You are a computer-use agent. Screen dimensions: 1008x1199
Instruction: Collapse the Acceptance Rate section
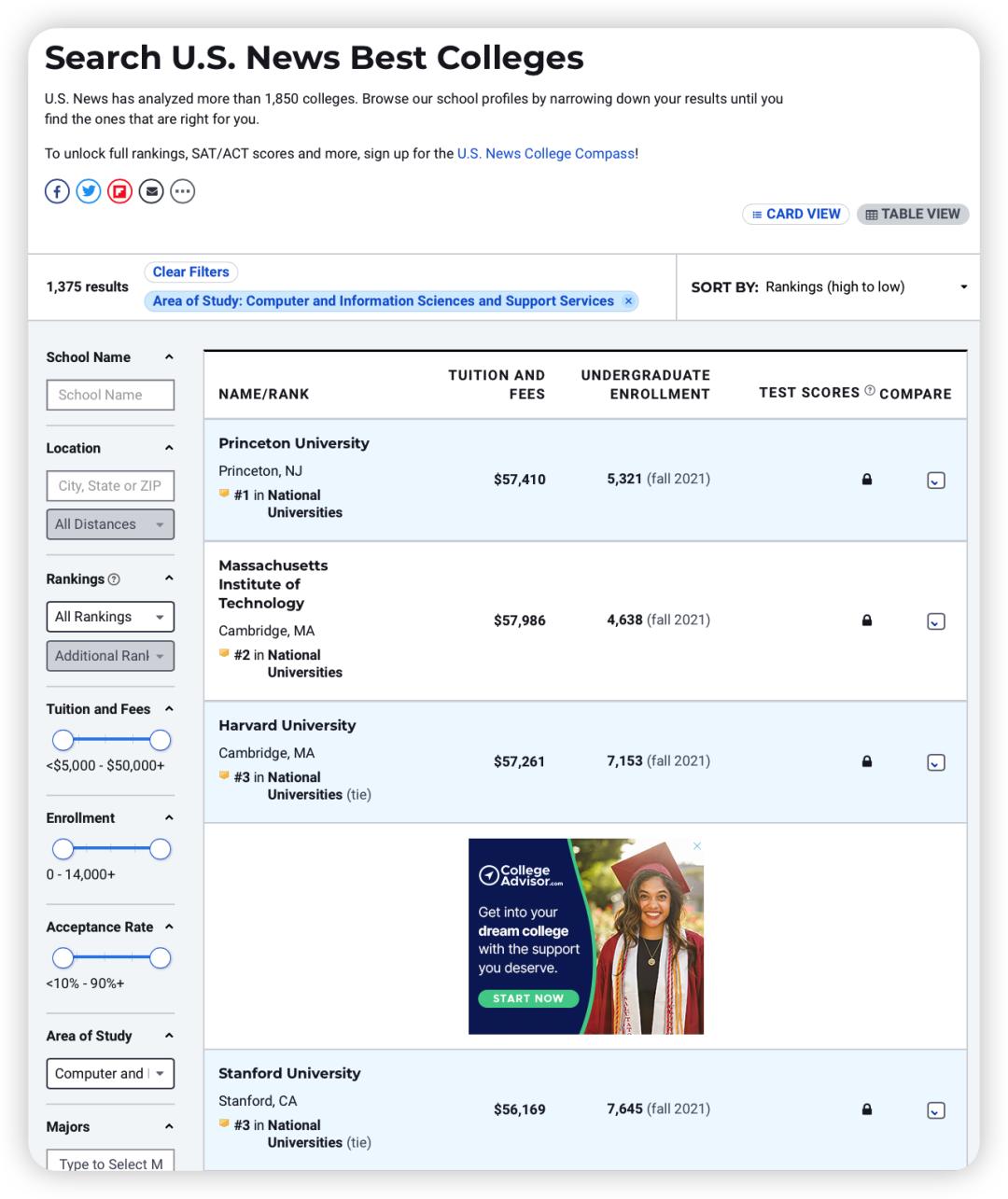click(x=169, y=927)
